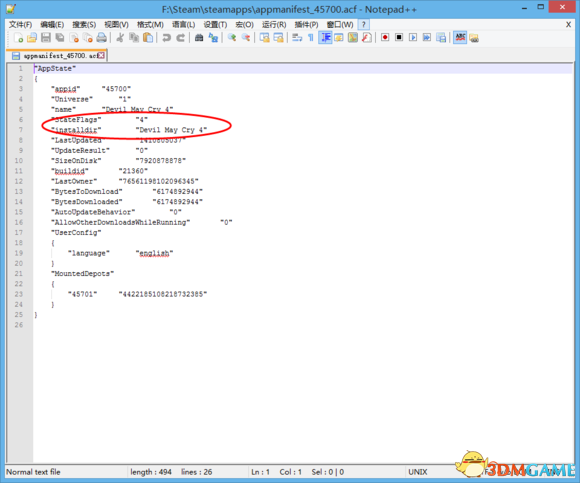
Task: Close the appmanifest_45700.acf tab
Action: [x=101, y=55]
